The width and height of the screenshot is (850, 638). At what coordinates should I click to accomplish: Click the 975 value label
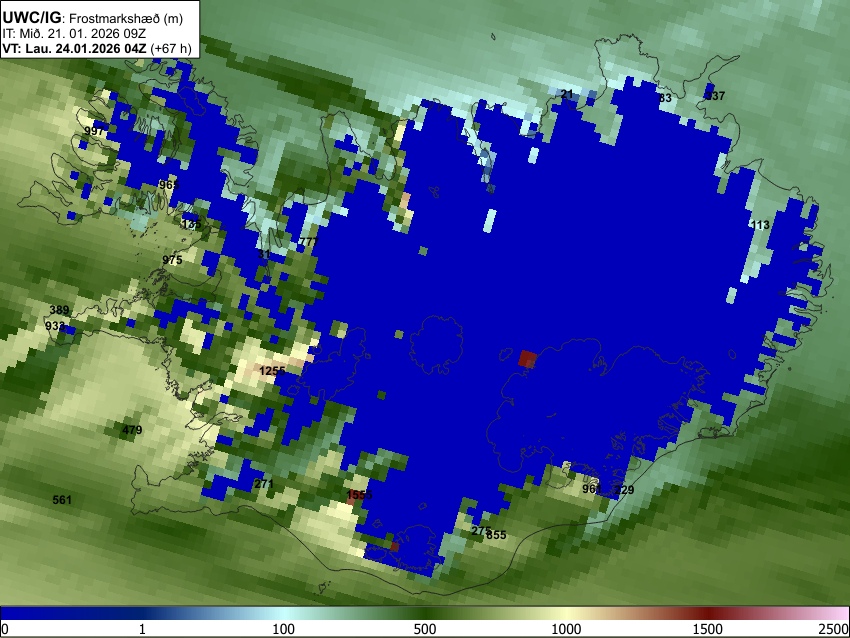172,260
